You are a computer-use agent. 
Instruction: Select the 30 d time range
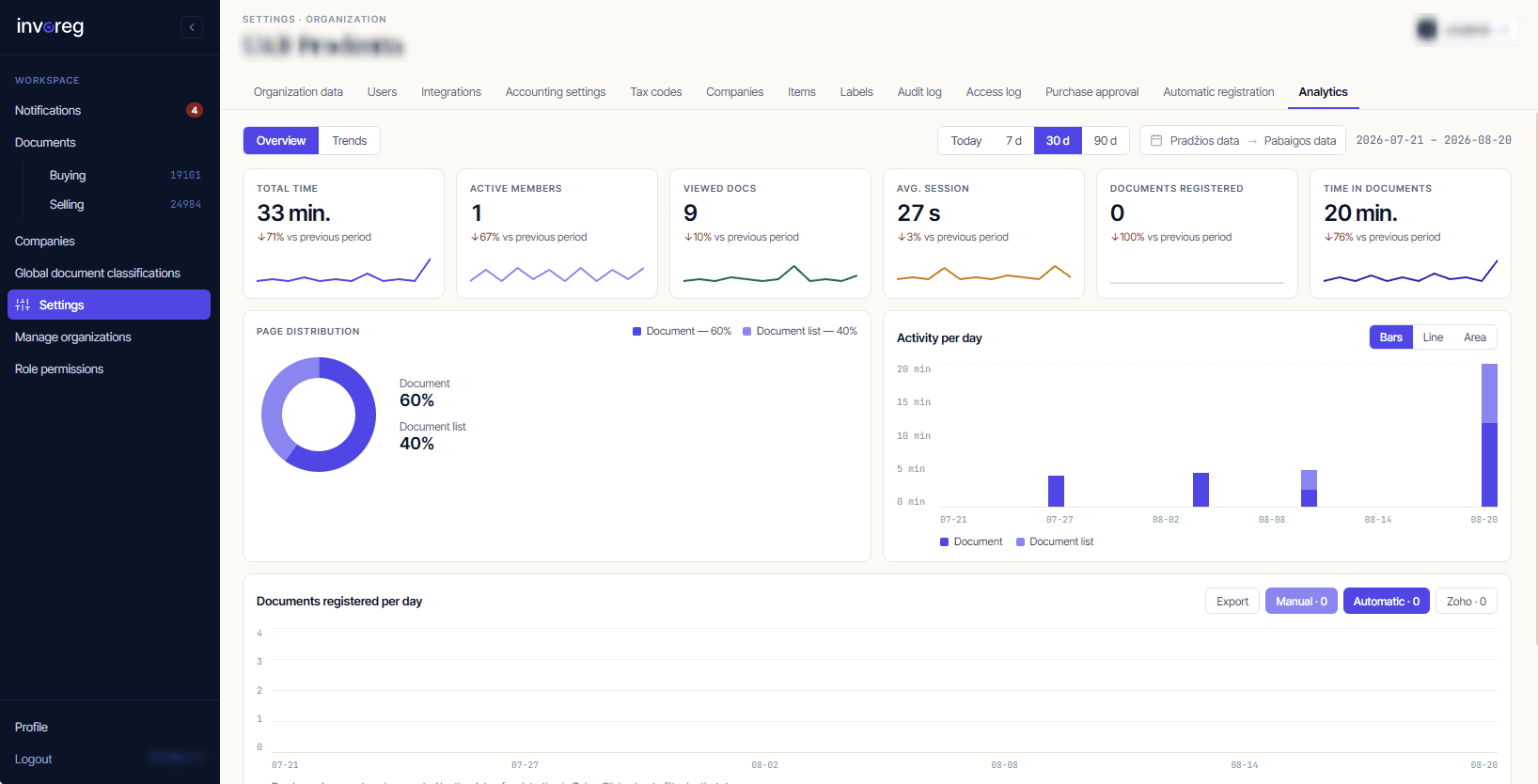pyautogui.click(x=1058, y=140)
